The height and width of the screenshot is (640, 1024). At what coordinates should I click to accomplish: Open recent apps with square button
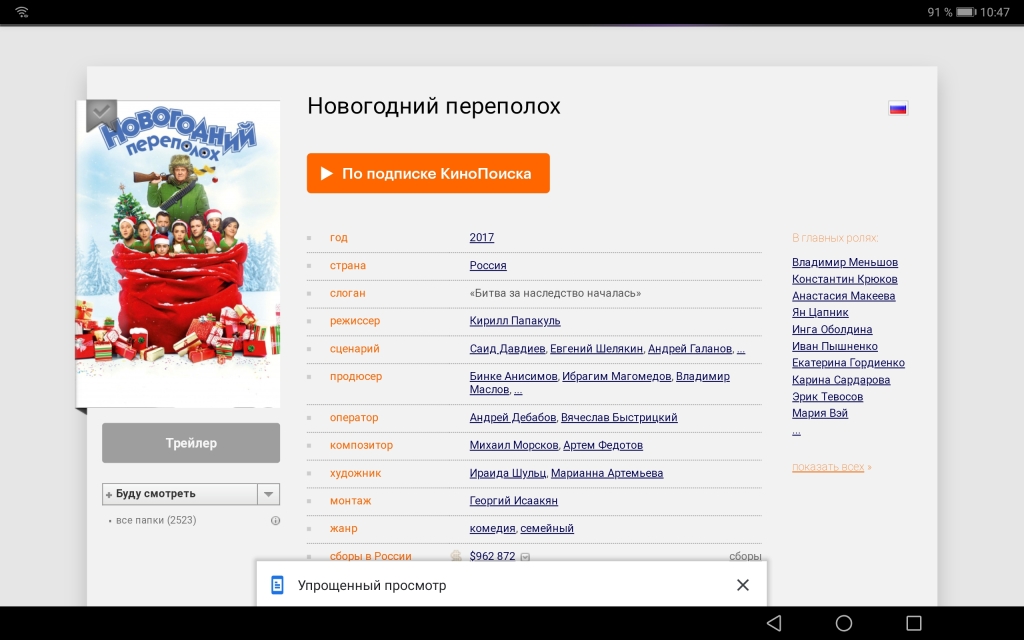tap(913, 623)
